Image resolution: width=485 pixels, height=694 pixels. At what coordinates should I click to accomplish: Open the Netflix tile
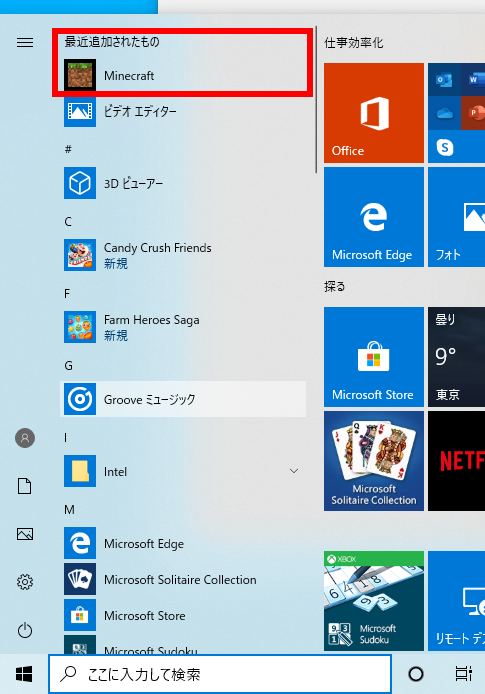[457, 461]
